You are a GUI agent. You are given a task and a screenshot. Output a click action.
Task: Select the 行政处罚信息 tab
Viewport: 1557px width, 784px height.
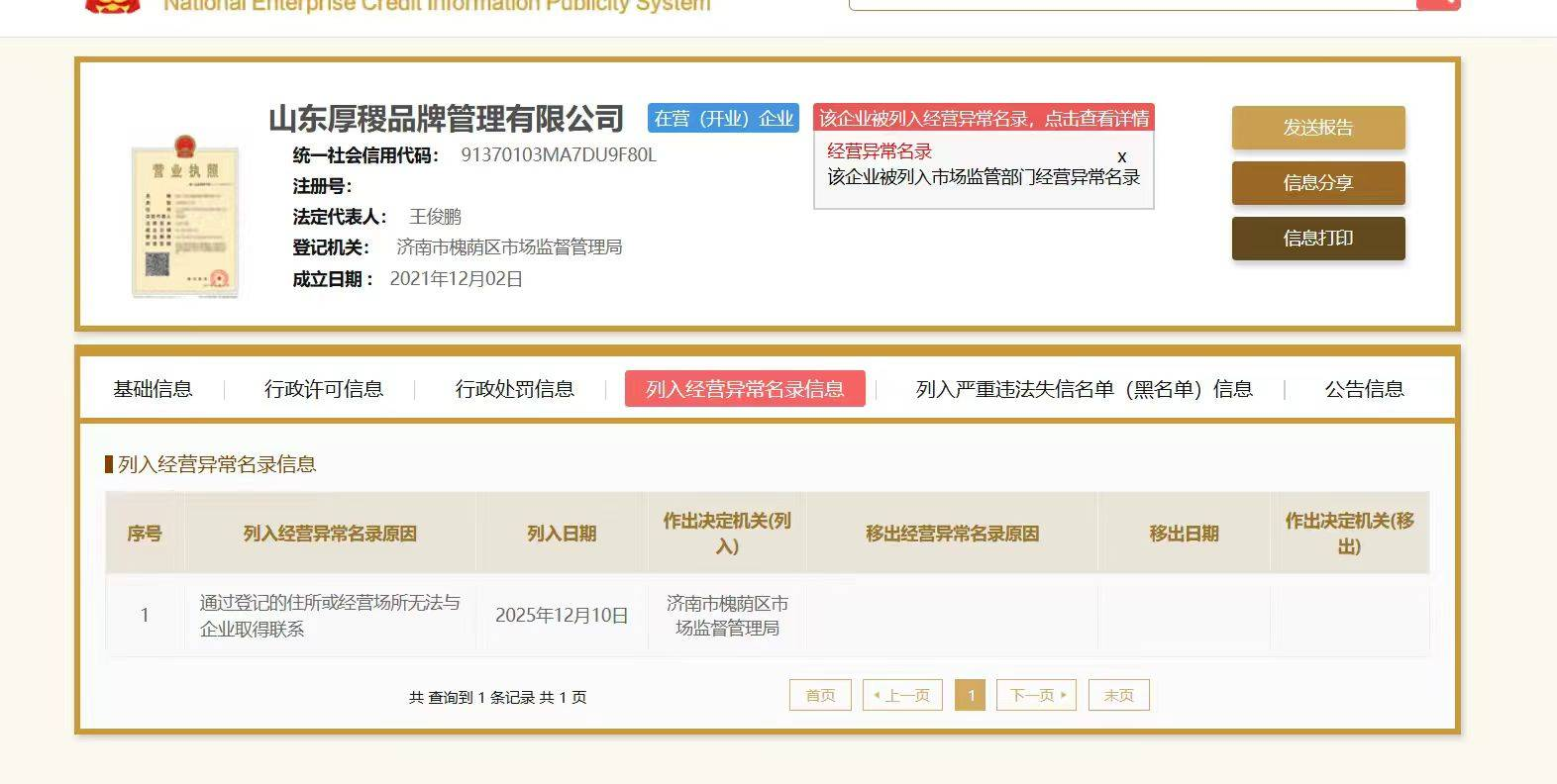pyautogui.click(x=515, y=389)
